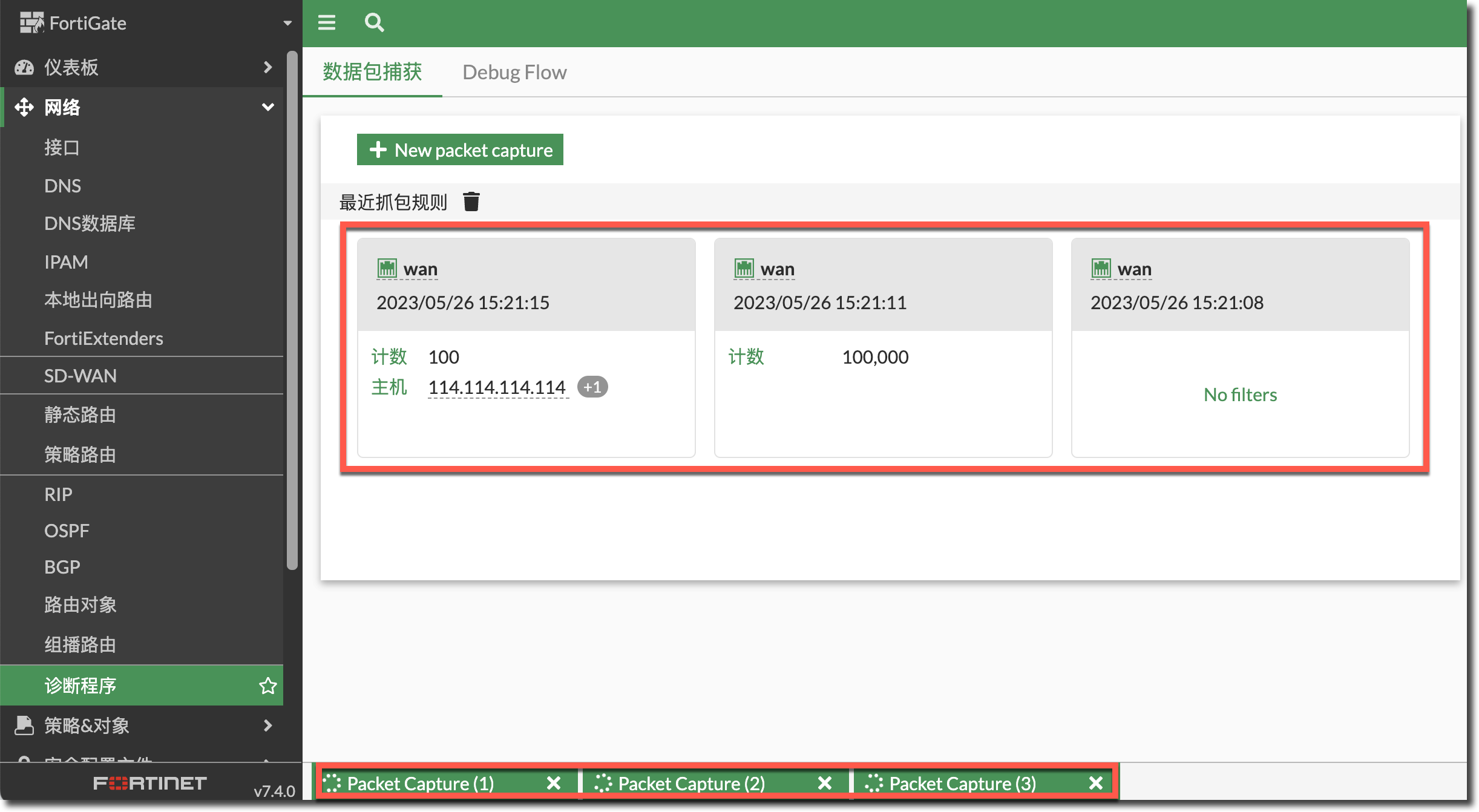The image size is (1479, 812).
Task: Click New packet capture button
Action: (460, 149)
